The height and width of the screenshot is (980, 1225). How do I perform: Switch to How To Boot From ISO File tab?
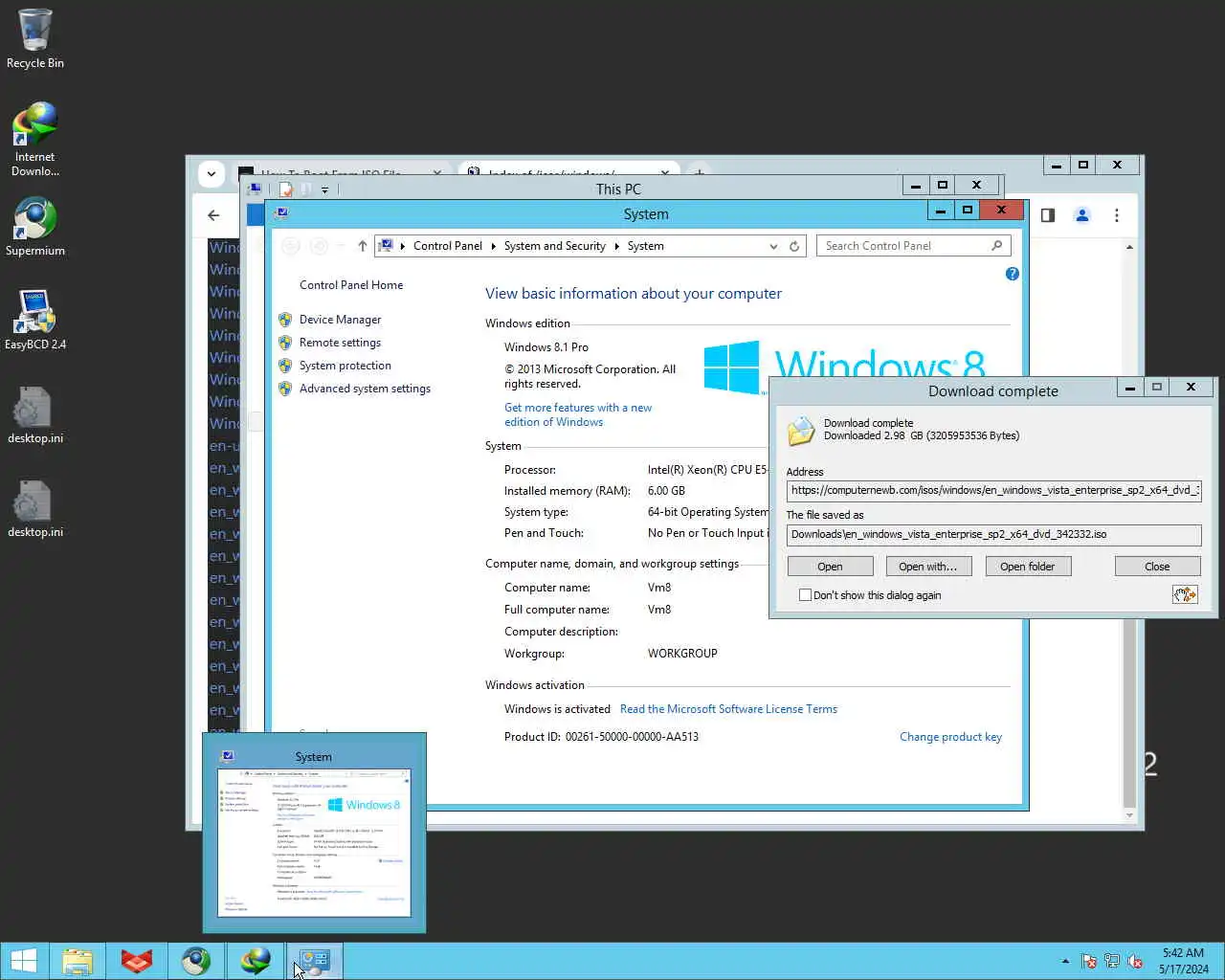[x=341, y=173]
